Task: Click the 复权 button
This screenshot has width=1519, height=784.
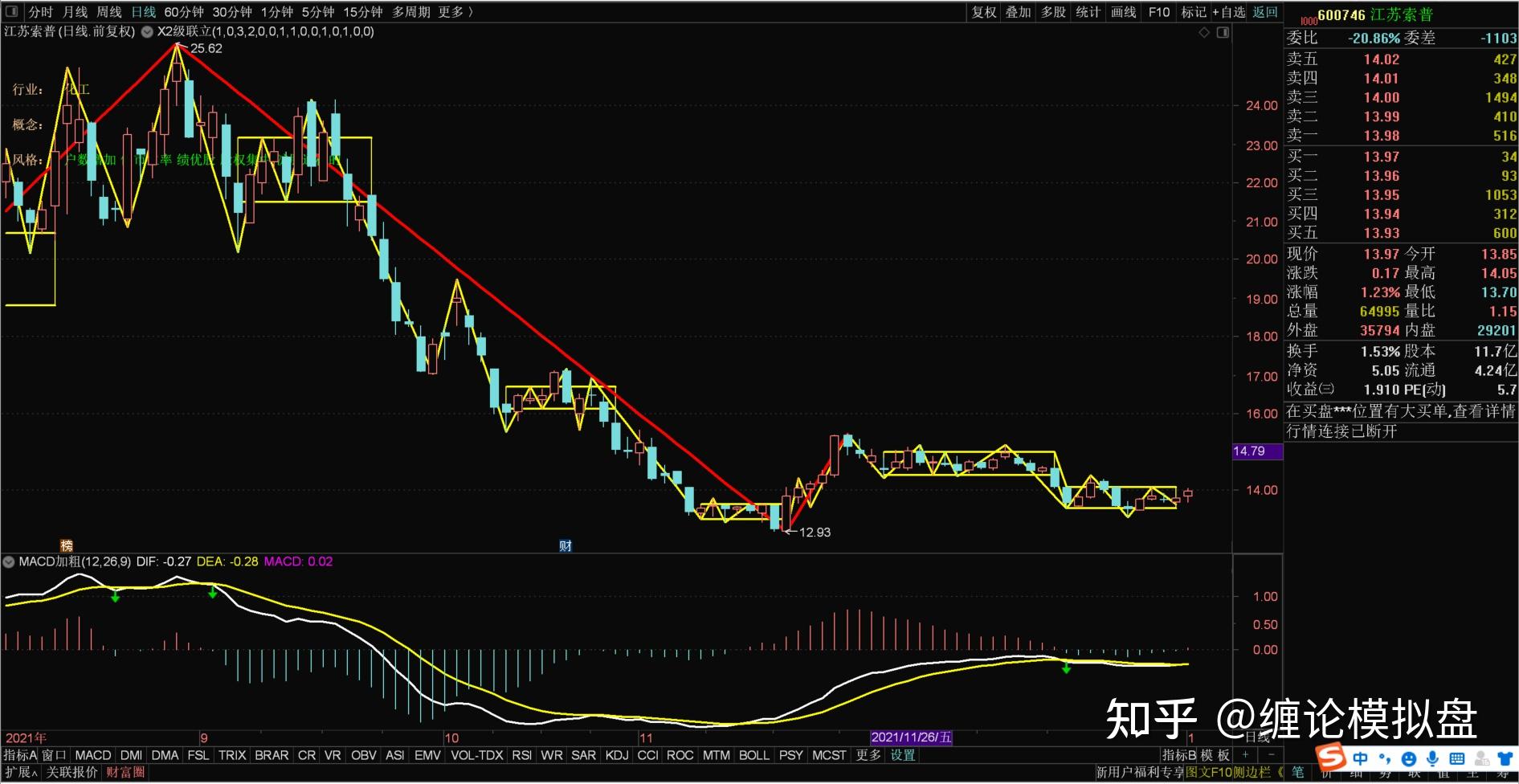Action: coord(984,12)
